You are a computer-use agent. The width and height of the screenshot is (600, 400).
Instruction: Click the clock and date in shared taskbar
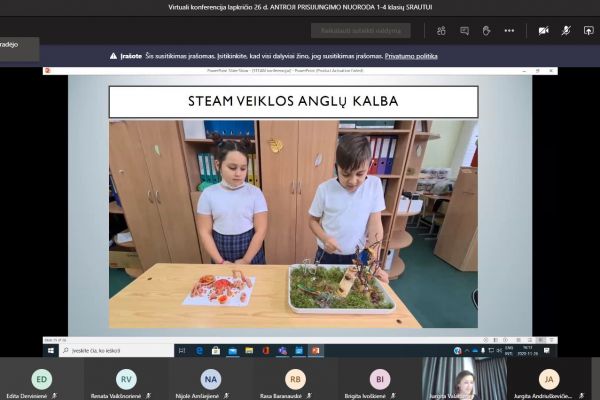pos(528,351)
